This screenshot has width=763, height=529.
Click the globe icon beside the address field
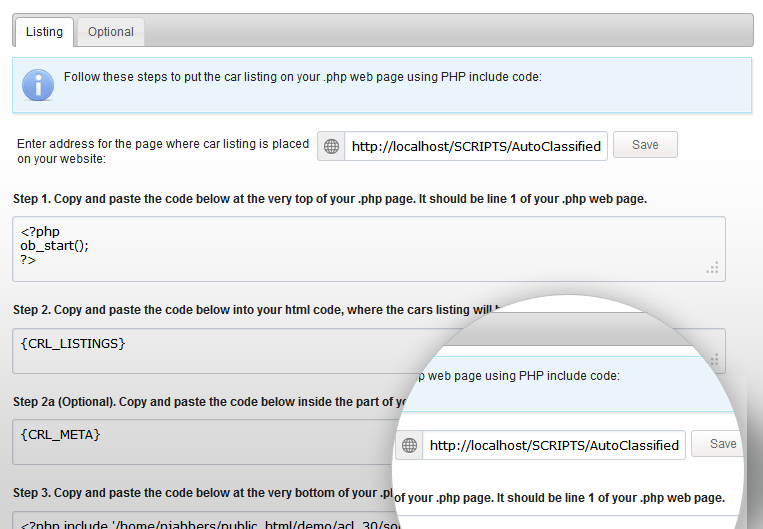(x=331, y=146)
